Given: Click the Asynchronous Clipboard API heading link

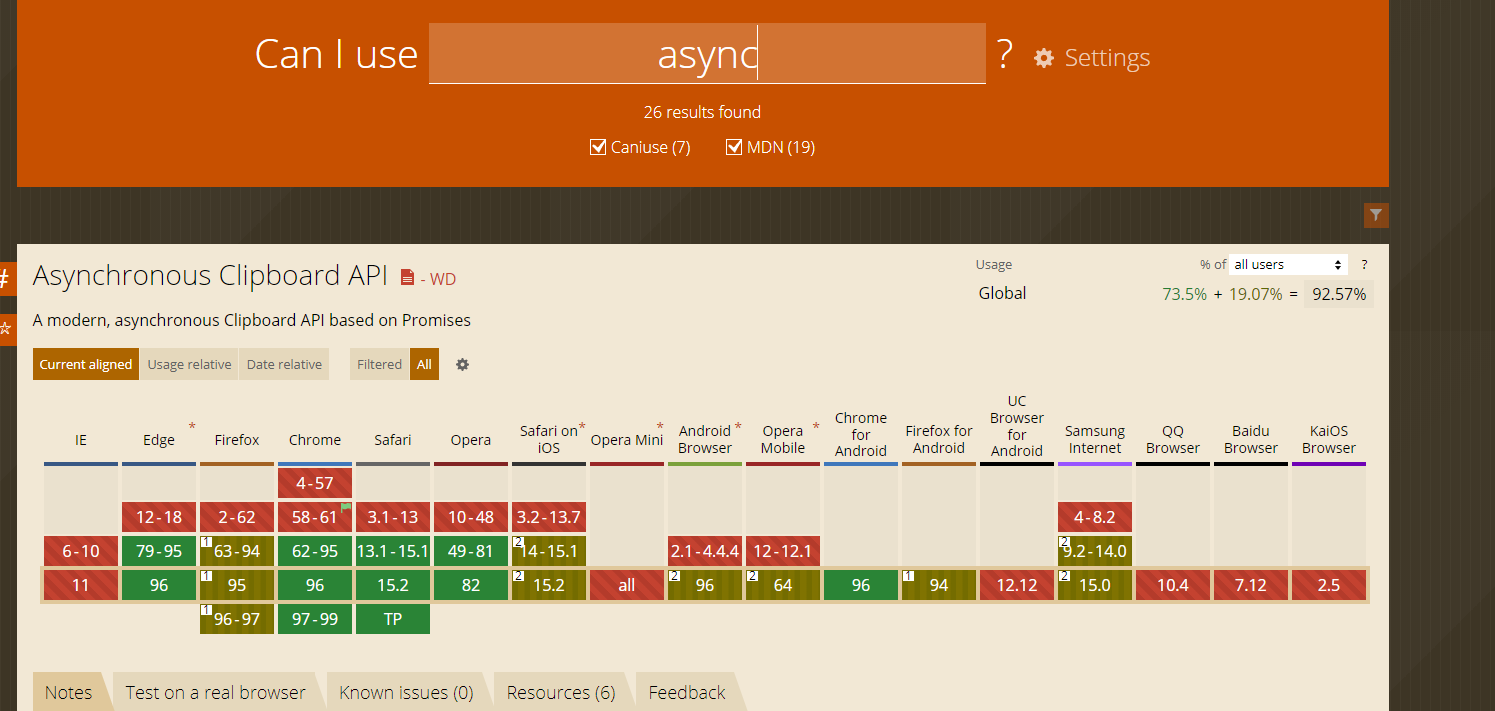Looking at the screenshot, I should click(x=210, y=276).
